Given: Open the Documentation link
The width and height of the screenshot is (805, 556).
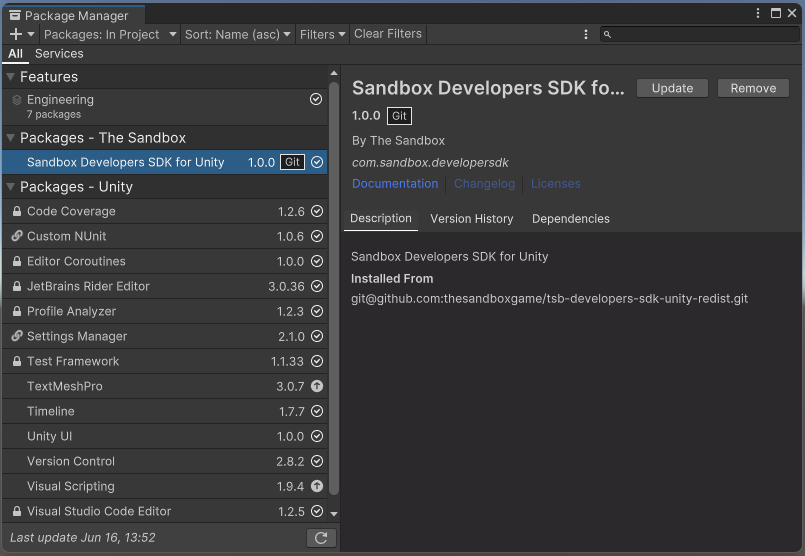Looking at the screenshot, I should point(395,184).
